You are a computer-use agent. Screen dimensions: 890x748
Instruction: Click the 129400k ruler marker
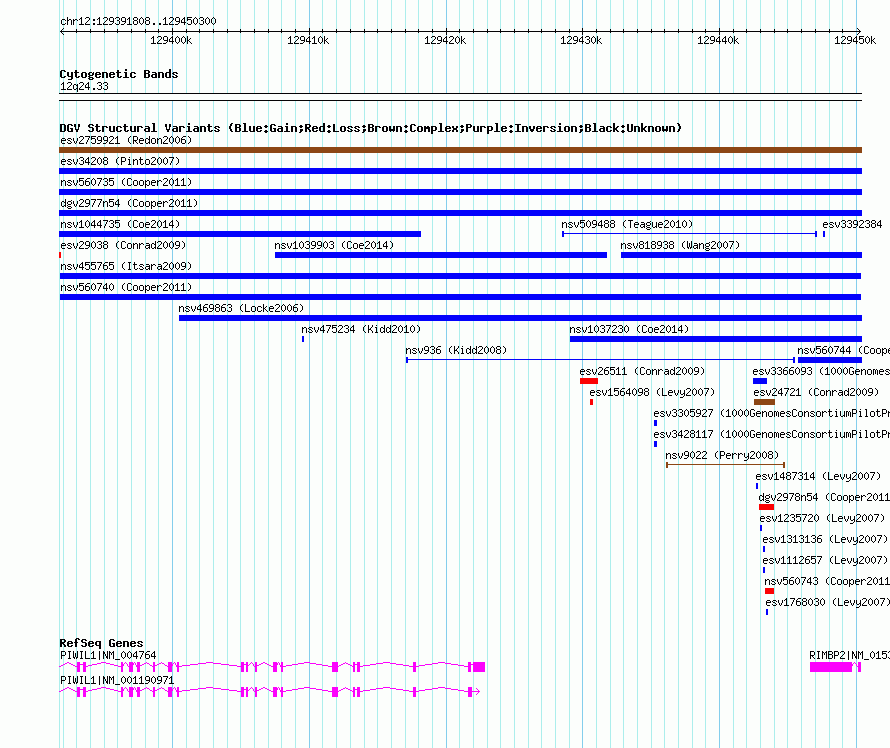click(x=171, y=40)
